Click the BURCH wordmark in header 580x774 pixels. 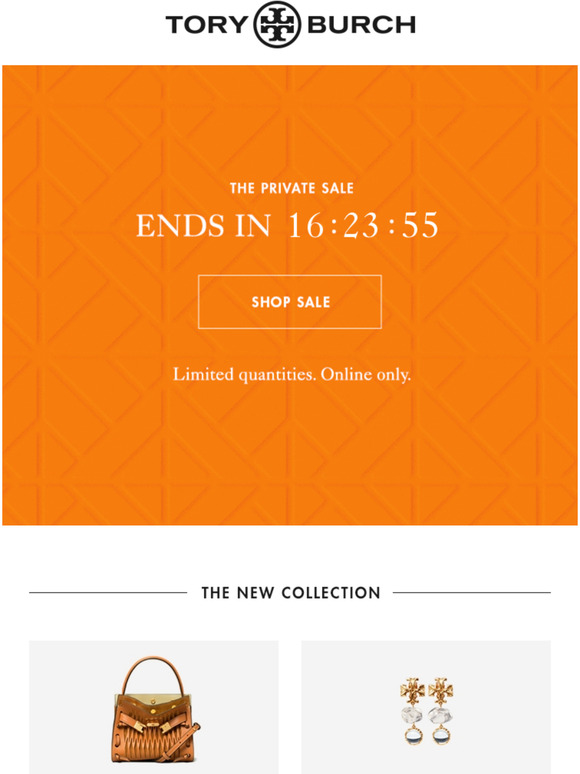pos(361,25)
